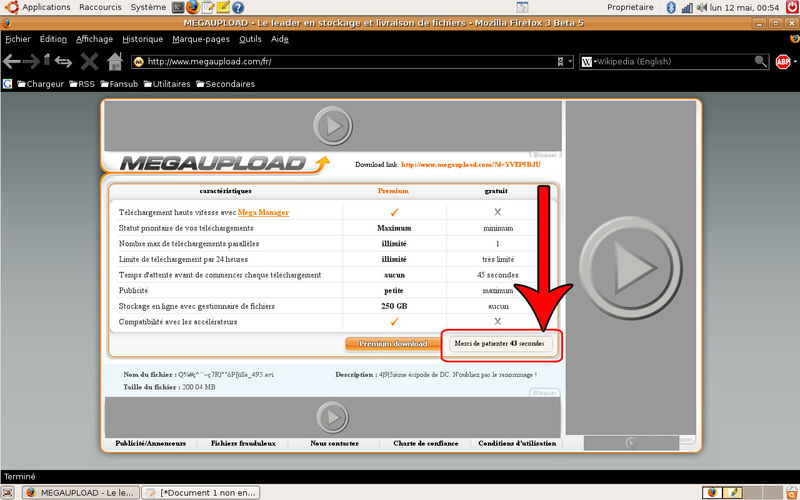Image resolution: width=800 pixels, height=500 pixels.
Task: Show desktop via bottom-left panel icon
Action: (x=8, y=492)
